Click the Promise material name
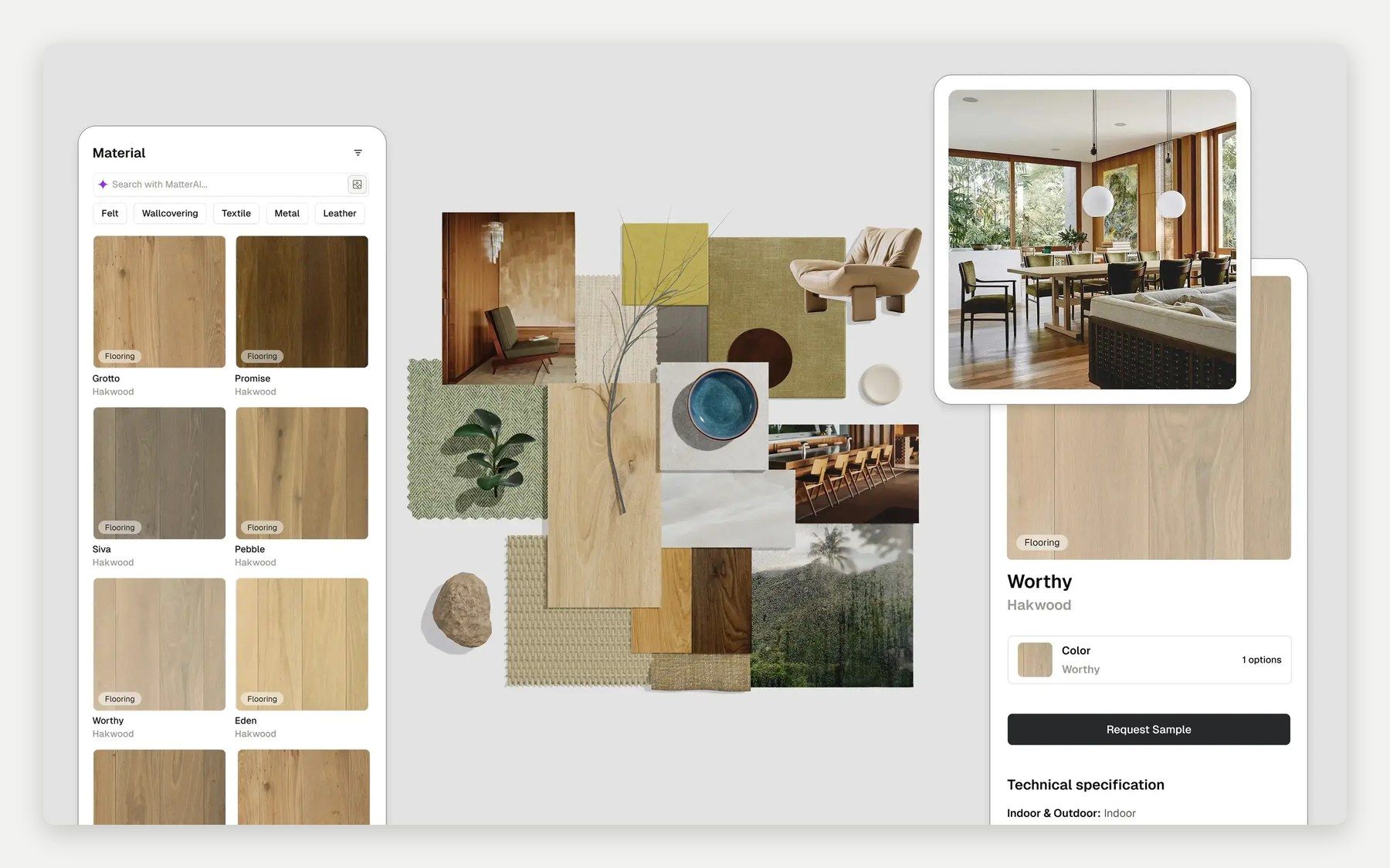Screen dimensions: 1390x868 253,378
